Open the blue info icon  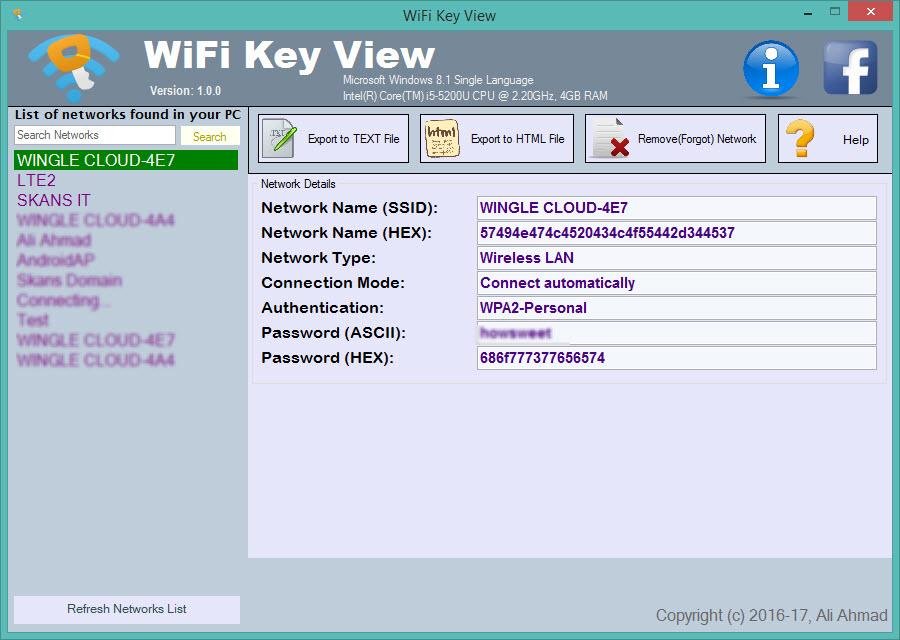[771, 68]
